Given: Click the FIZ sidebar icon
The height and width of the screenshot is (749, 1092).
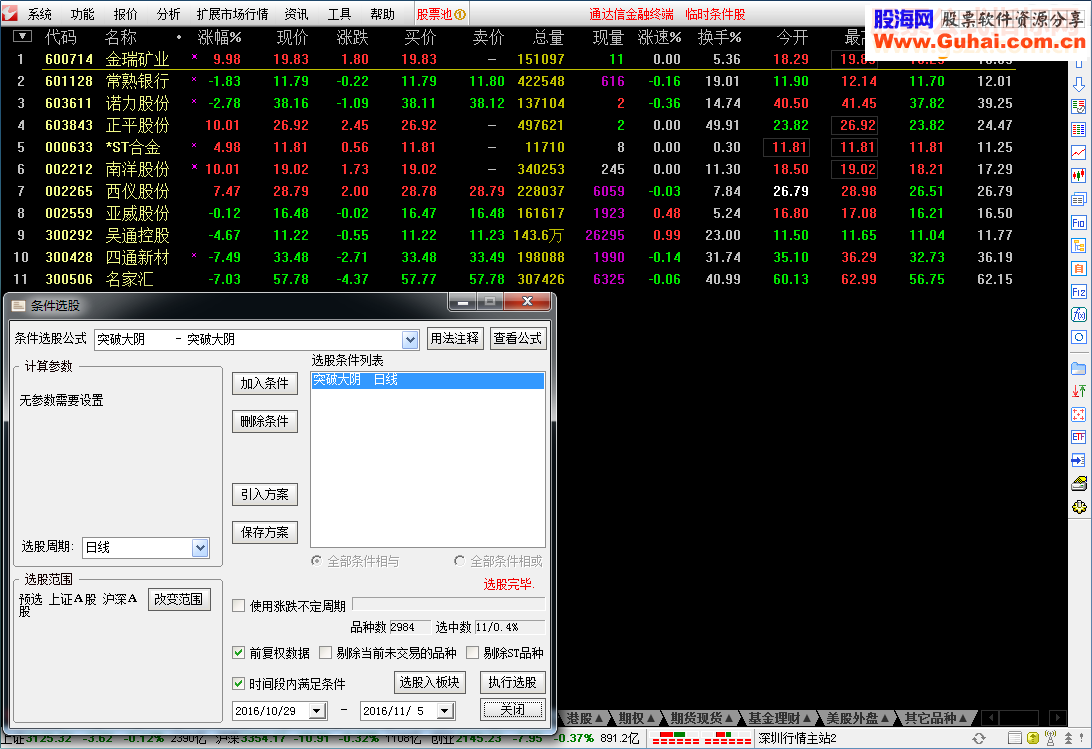Looking at the screenshot, I should click(x=1079, y=292).
